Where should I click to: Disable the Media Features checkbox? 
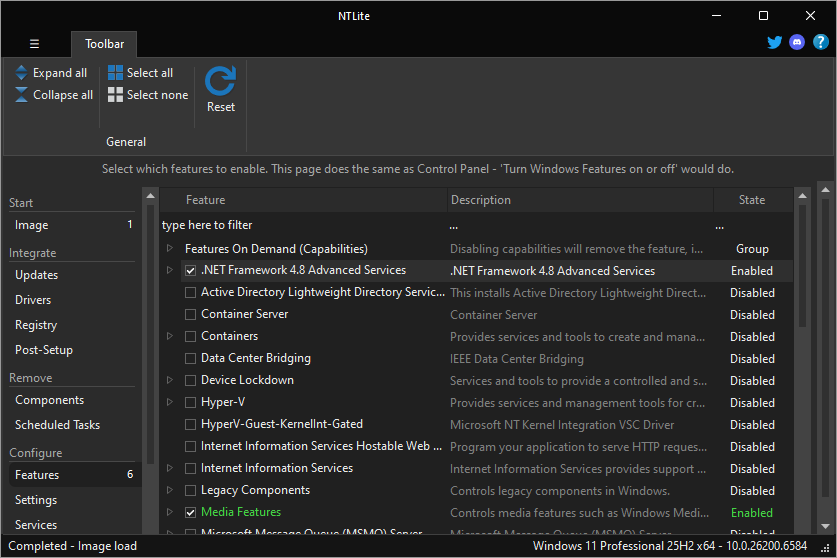pyautogui.click(x=191, y=512)
